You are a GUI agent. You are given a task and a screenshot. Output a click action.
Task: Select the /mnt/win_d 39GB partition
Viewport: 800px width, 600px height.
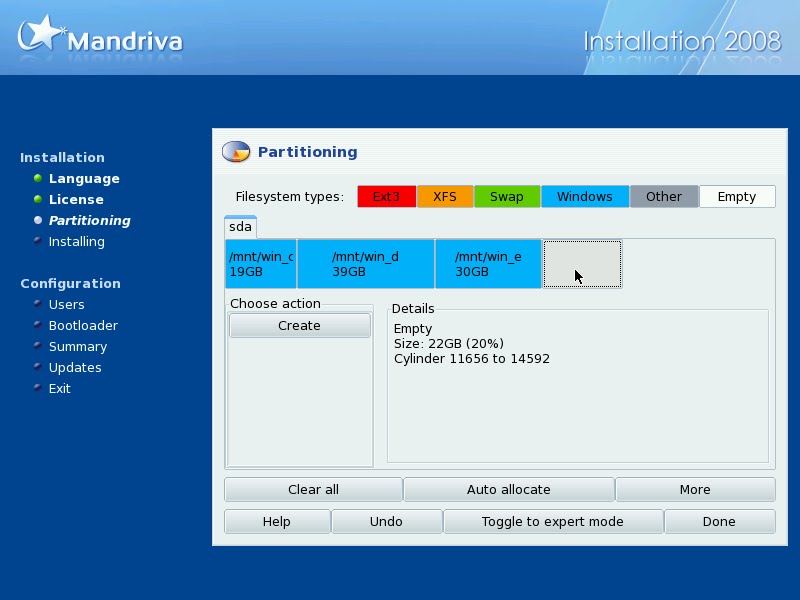(366, 264)
